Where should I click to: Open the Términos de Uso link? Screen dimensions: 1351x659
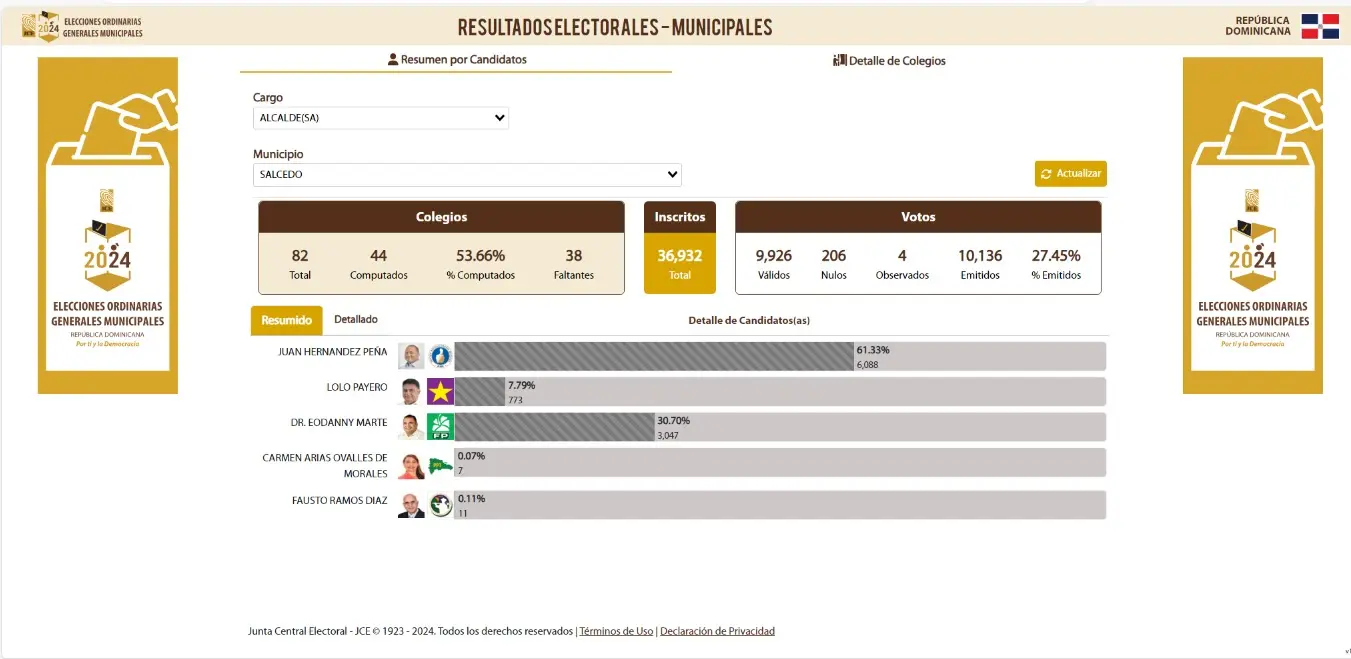click(616, 631)
